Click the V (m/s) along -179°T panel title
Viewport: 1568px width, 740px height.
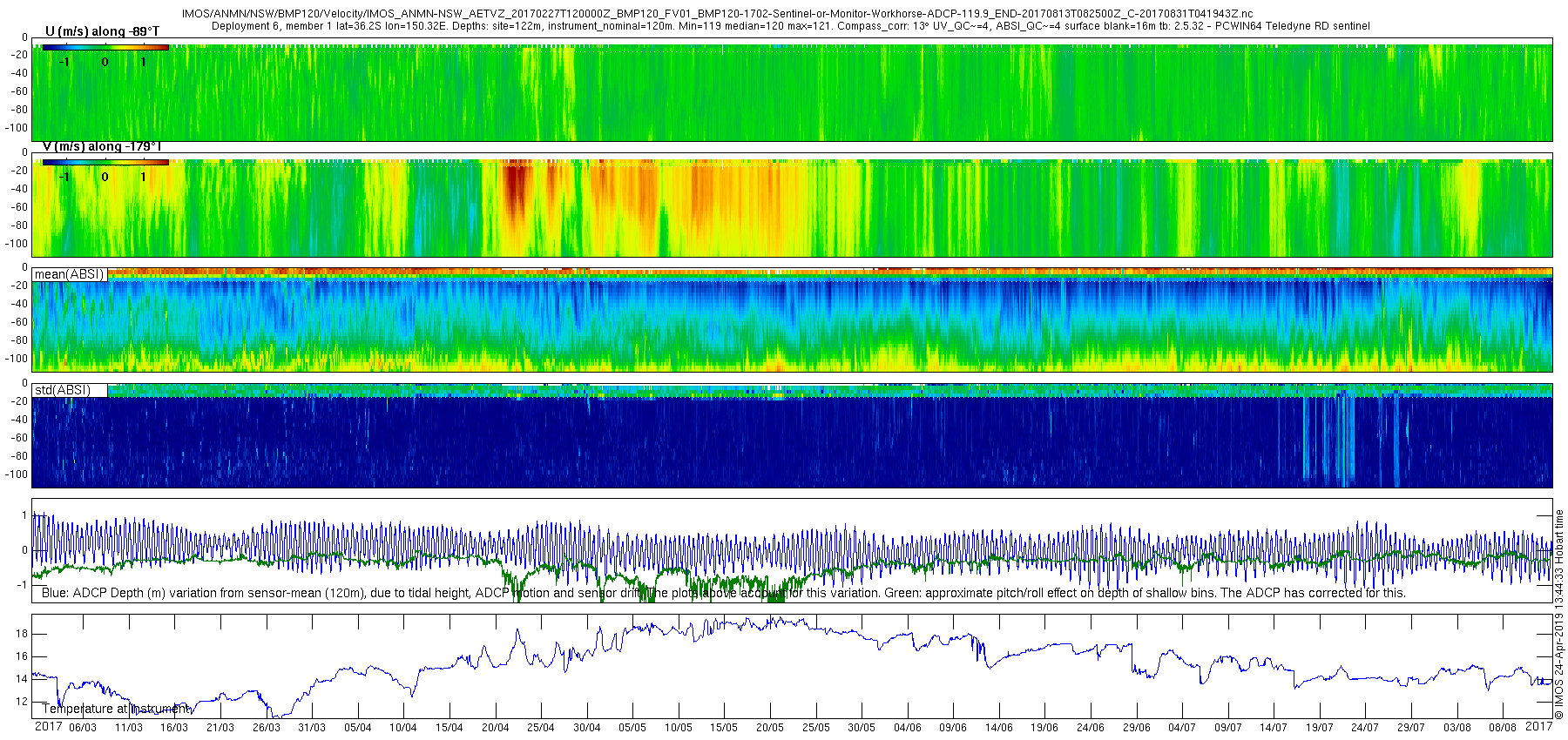(x=102, y=146)
